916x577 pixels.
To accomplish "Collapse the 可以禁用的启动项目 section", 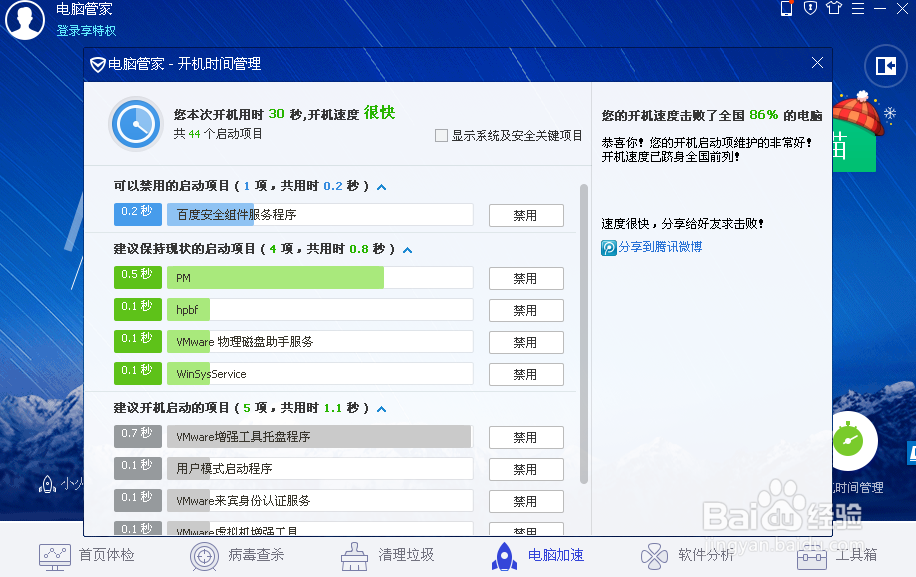I will [x=381, y=187].
